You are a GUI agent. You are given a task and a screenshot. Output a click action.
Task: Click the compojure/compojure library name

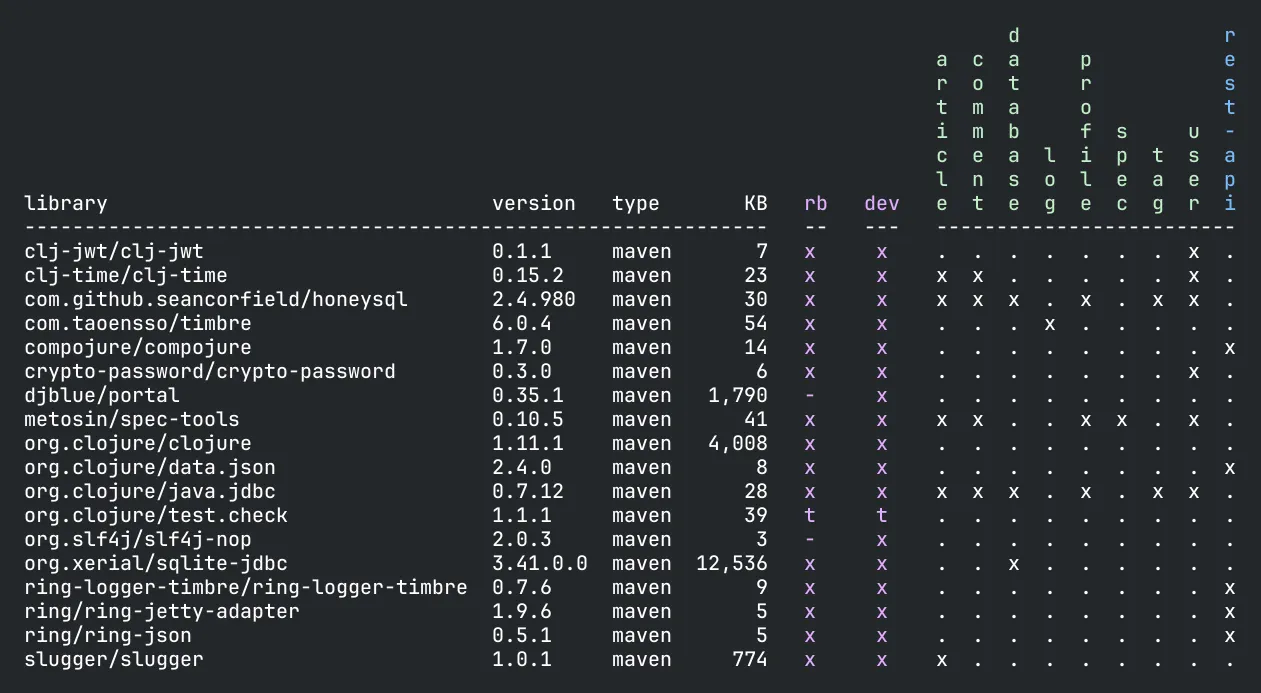tap(138, 348)
